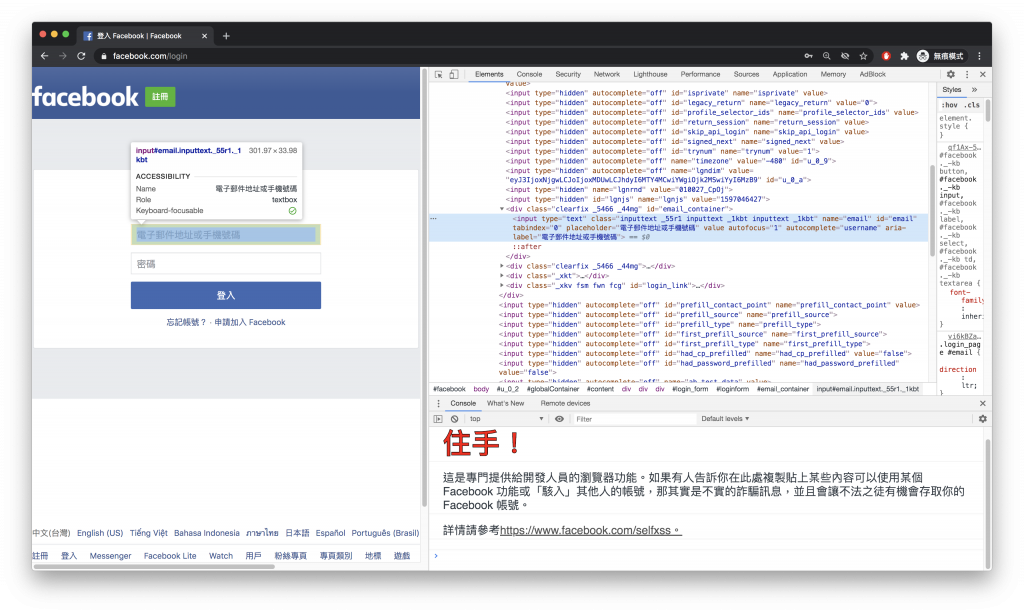Show the console sidebar icon

point(438,419)
